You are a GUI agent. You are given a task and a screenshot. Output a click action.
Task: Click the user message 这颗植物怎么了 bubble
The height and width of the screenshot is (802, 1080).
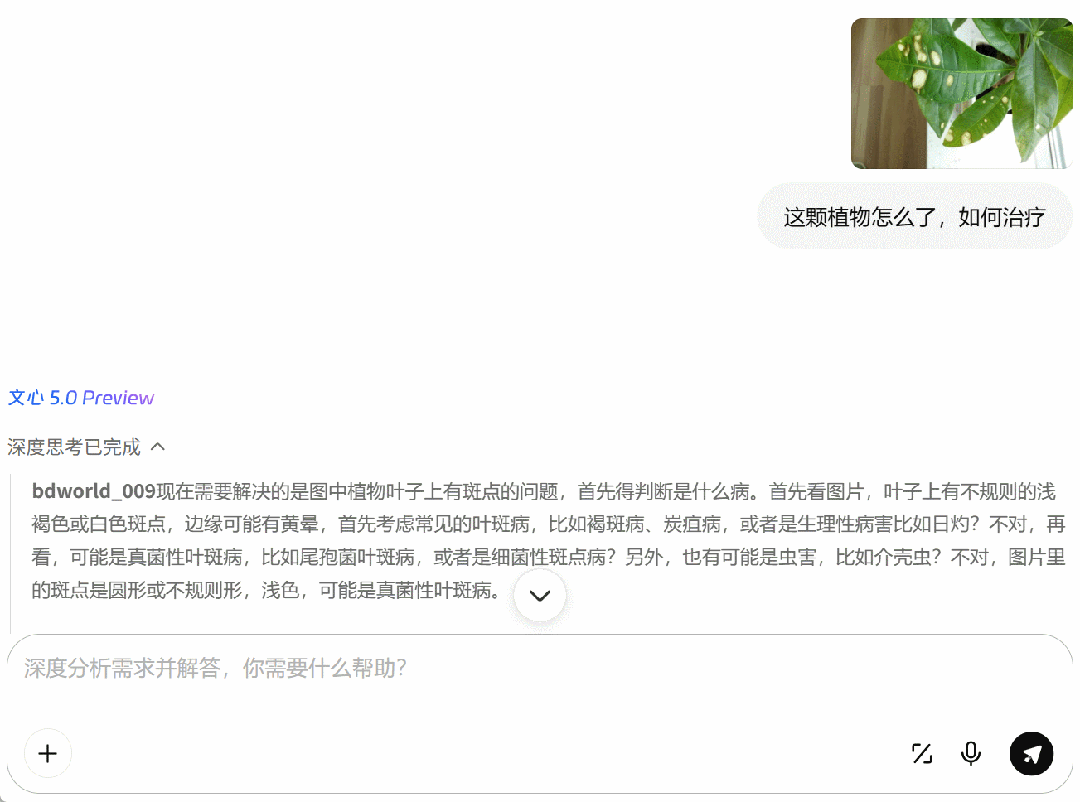tap(915, 216)
